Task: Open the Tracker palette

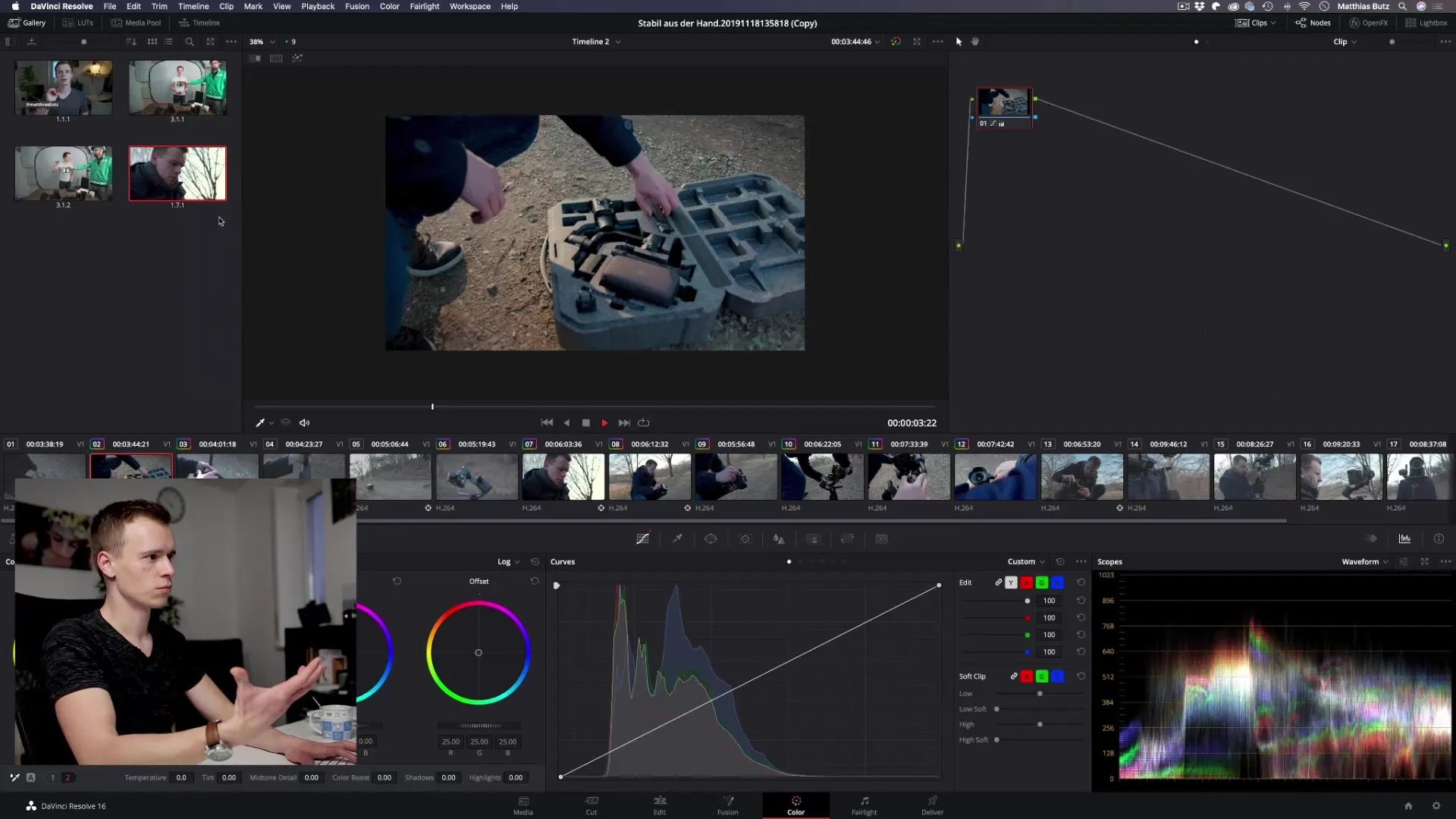Action: [745, 538]
